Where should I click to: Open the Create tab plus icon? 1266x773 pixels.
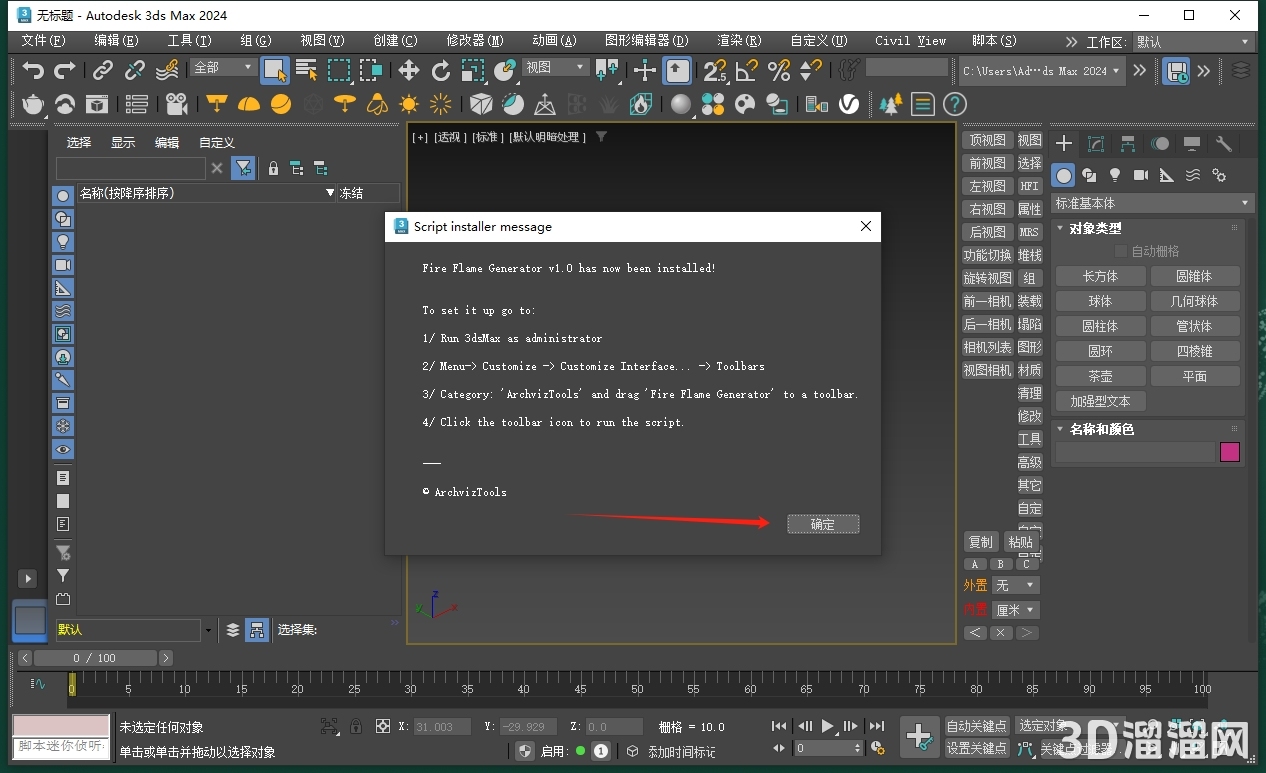pyautogui.click(x=1064, y=144)
